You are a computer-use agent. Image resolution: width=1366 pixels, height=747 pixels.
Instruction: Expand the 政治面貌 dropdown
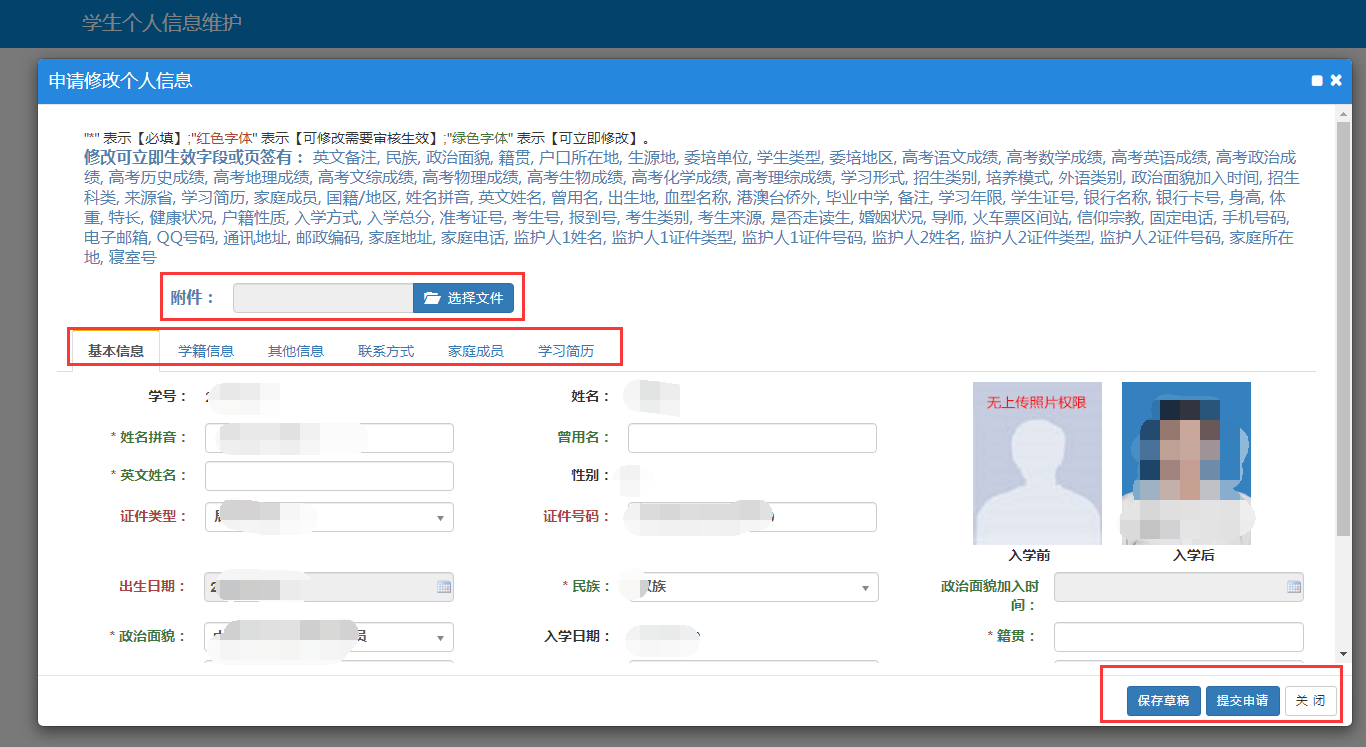tap(440, 637)
